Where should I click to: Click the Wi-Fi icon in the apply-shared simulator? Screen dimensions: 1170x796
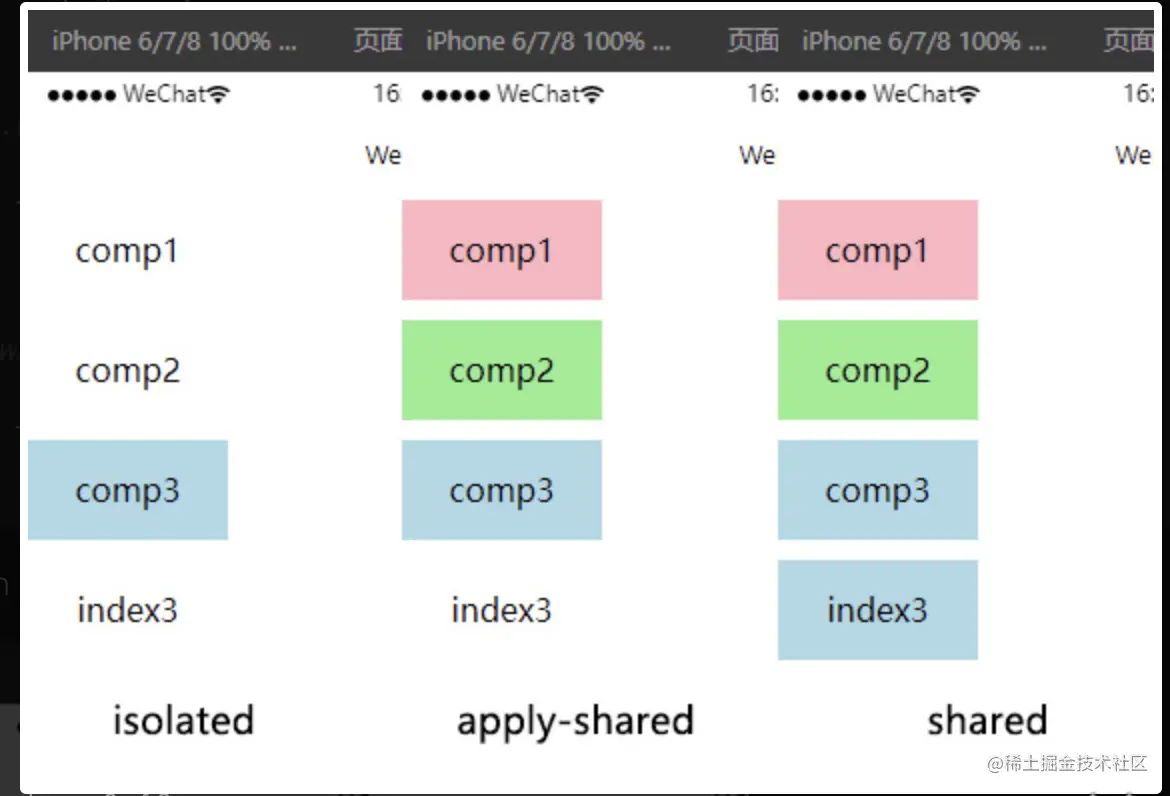[x=594, y=95]
